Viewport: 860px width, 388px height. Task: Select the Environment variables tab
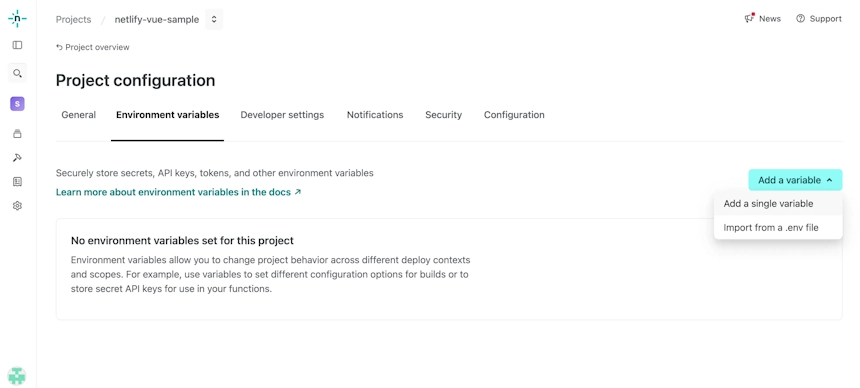167,115
